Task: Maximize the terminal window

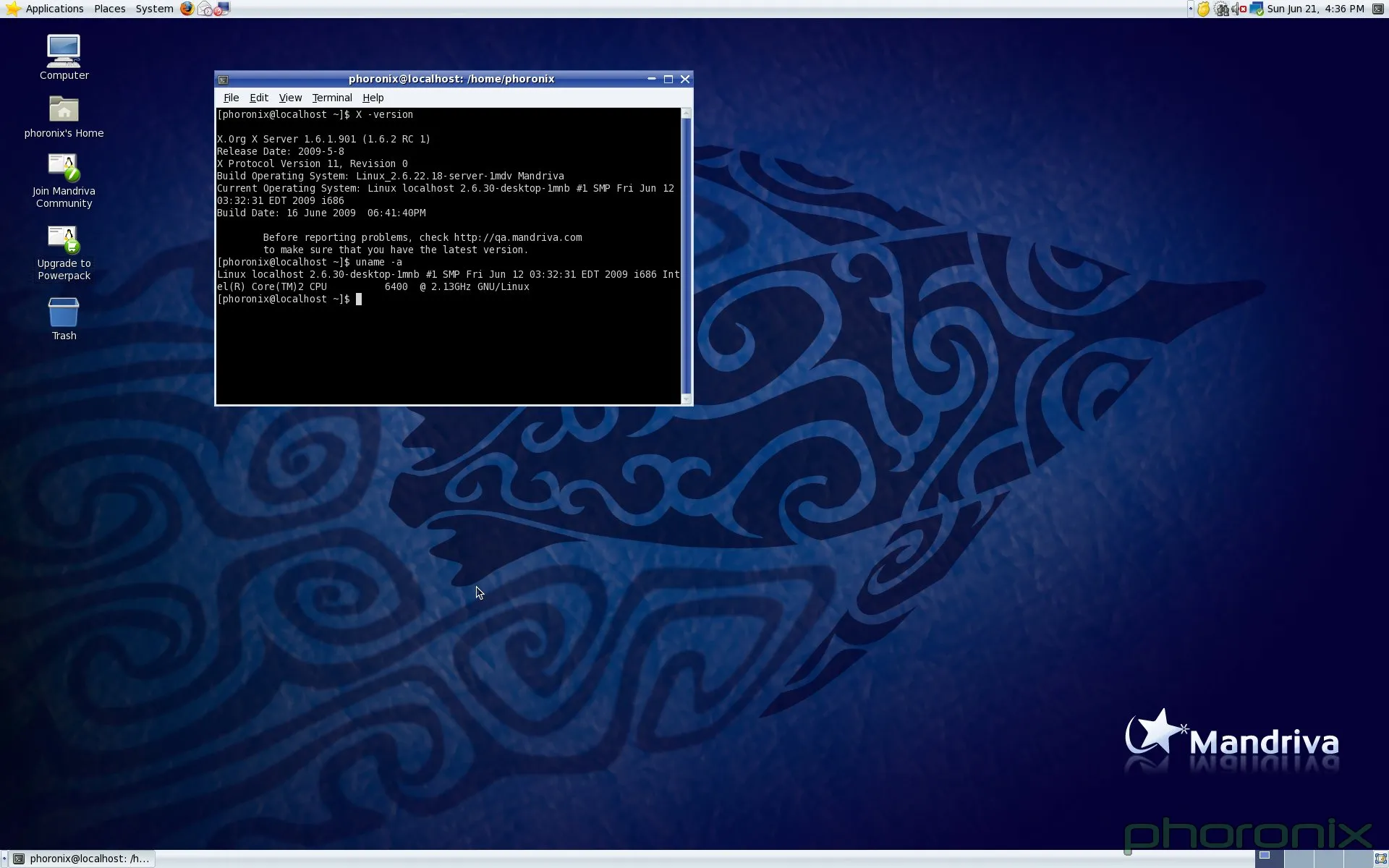Action: (668, 79)
